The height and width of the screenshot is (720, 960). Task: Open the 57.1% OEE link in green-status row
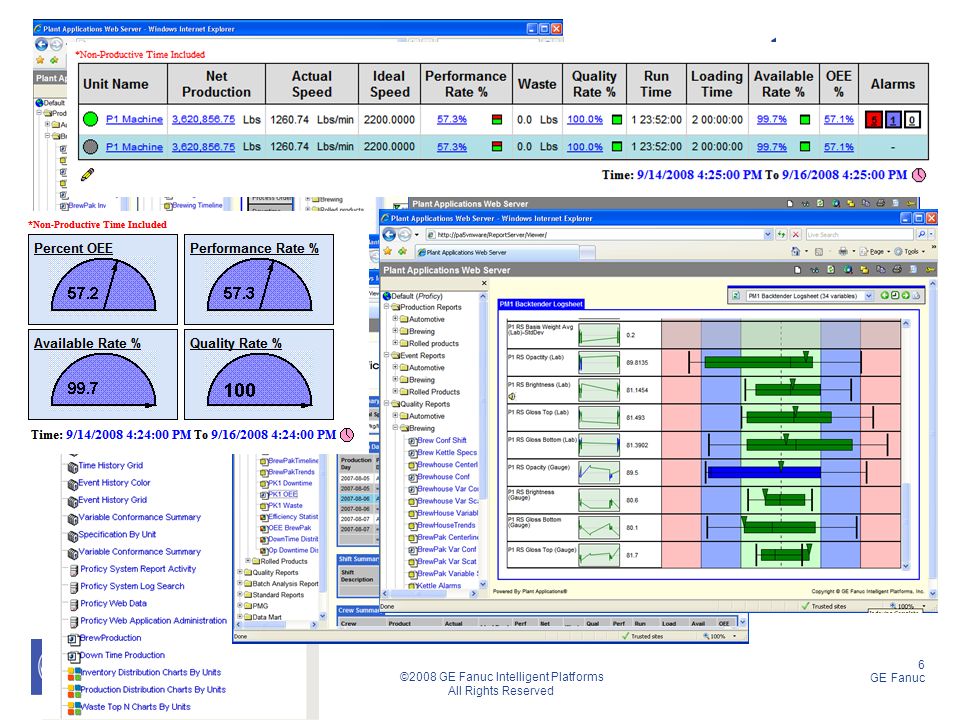839,119
